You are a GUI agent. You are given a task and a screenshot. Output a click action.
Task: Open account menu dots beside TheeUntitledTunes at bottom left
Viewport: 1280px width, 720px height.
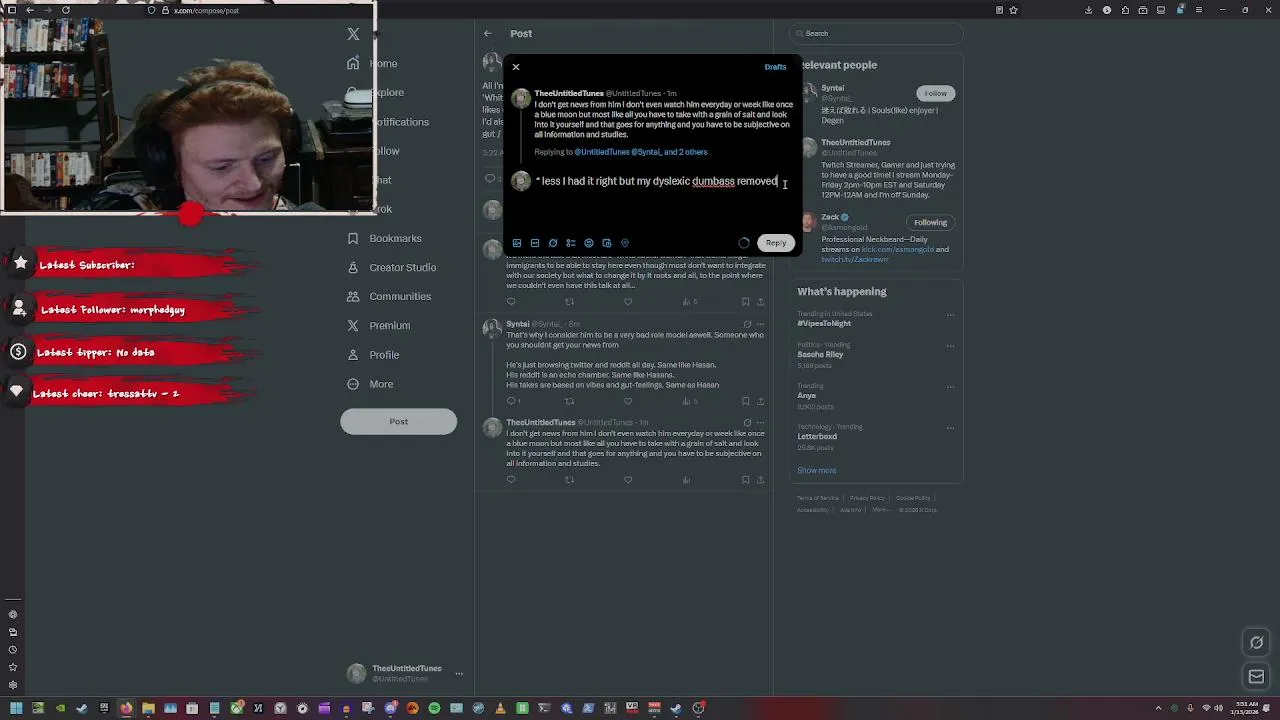[459, 673]
